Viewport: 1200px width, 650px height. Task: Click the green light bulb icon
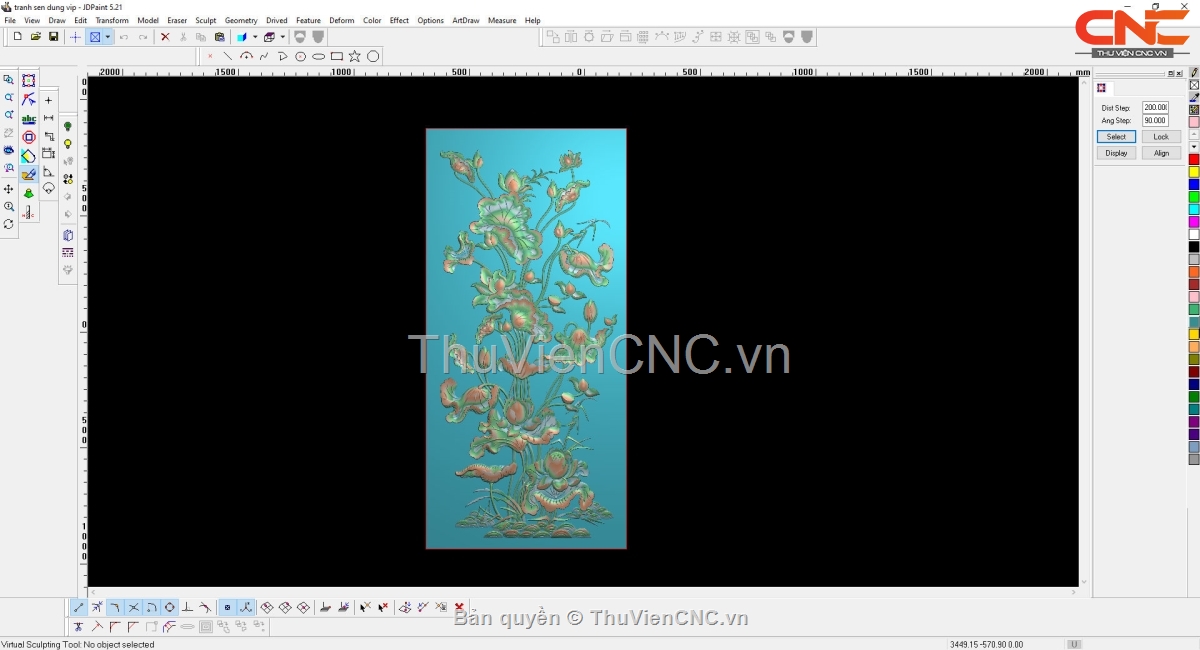click(x=68, y=127)
